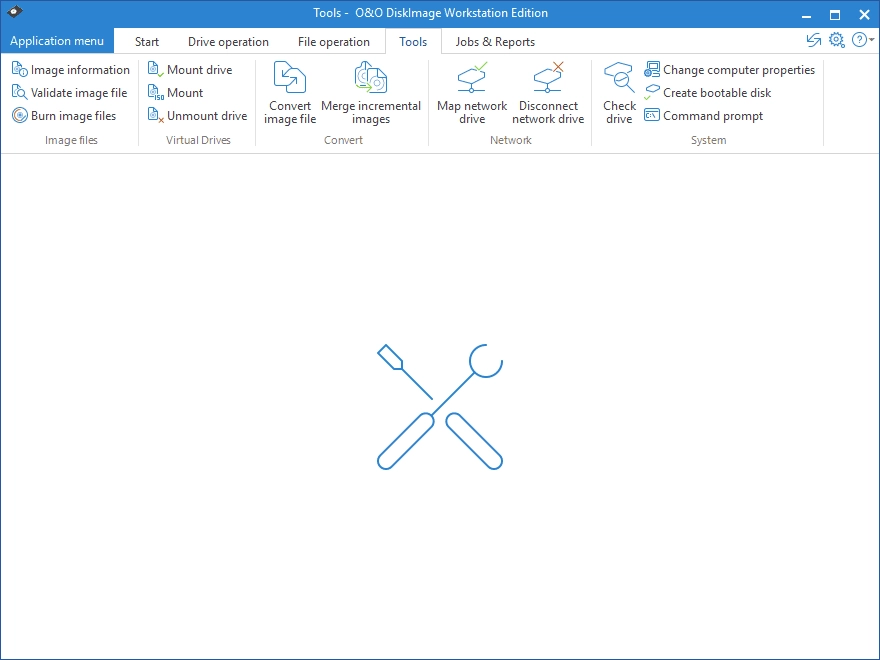This screenshot has width=880, height=660.
Task: Run Check drive tool
Action: (619, 93)
